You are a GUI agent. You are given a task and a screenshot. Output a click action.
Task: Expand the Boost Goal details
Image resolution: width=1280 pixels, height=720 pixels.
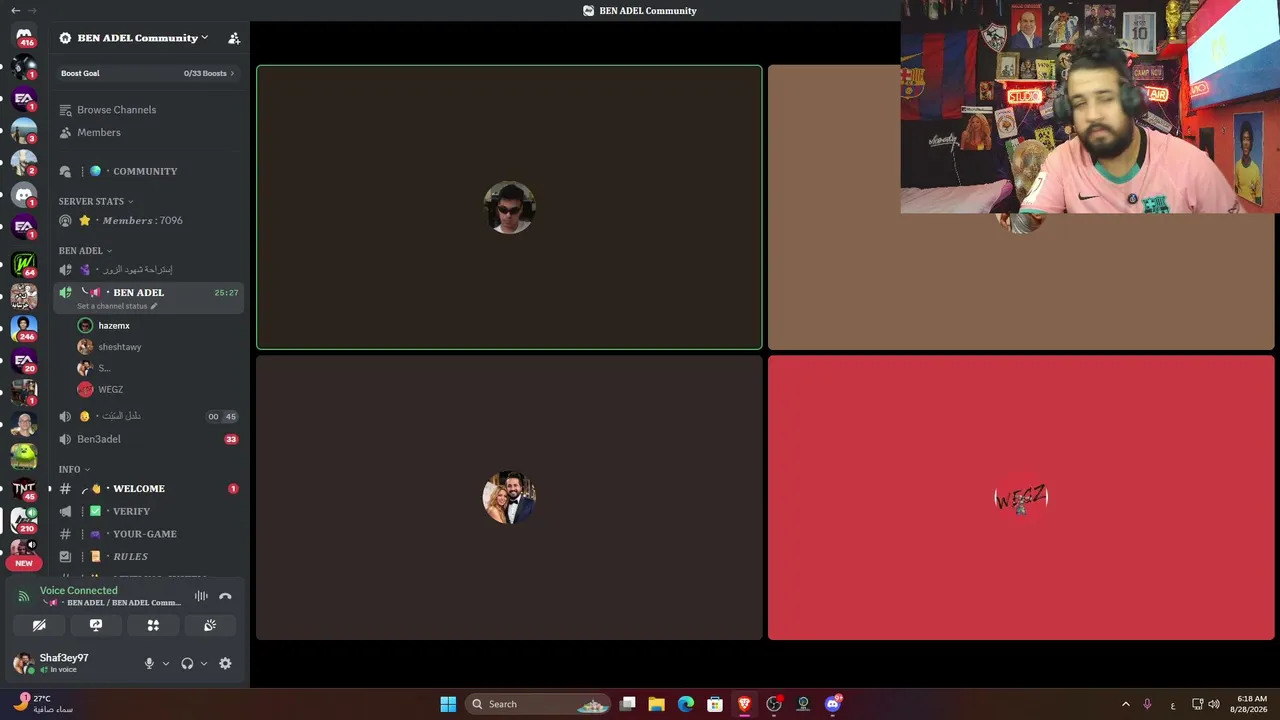point(148,73)
